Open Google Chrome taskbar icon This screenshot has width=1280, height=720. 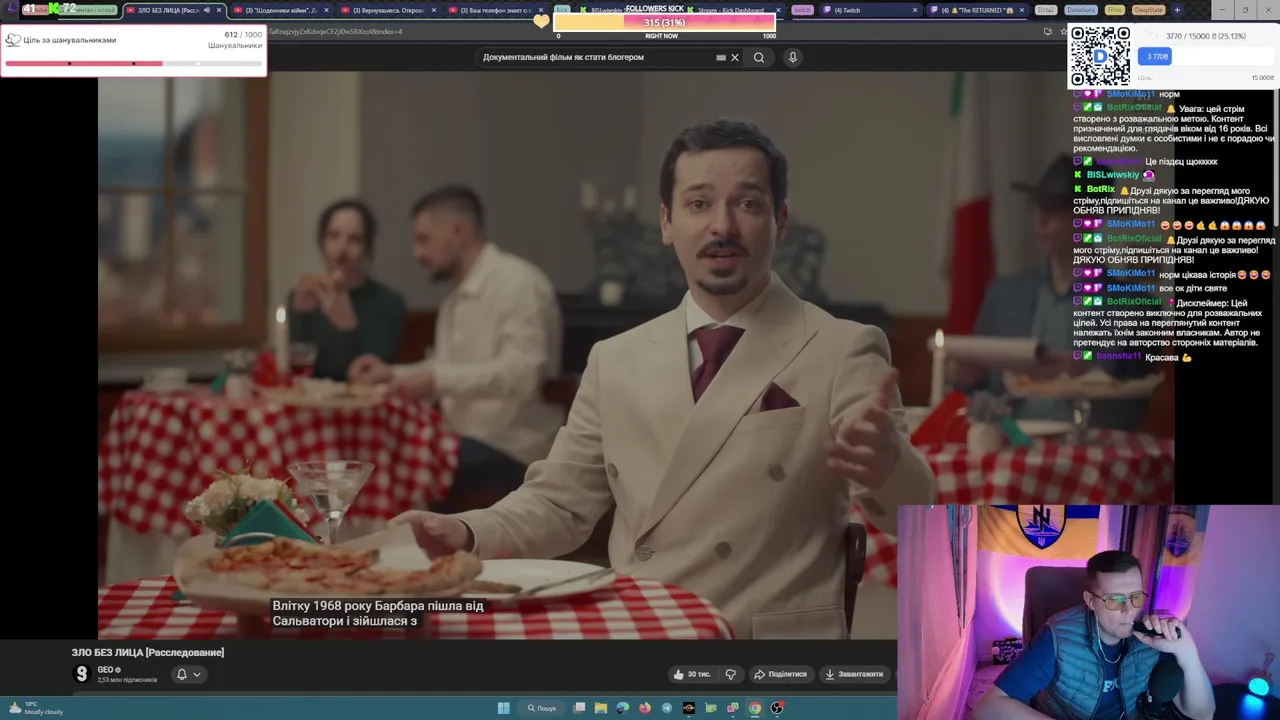pos(755,708)
